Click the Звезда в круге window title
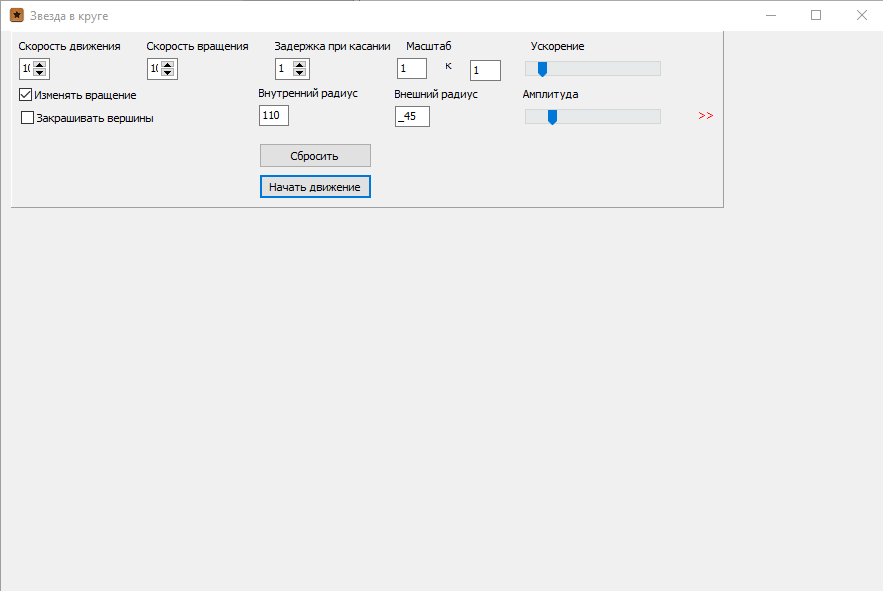Image resolution: width=883 pixels, height=591 pixels. coord(69,16)
